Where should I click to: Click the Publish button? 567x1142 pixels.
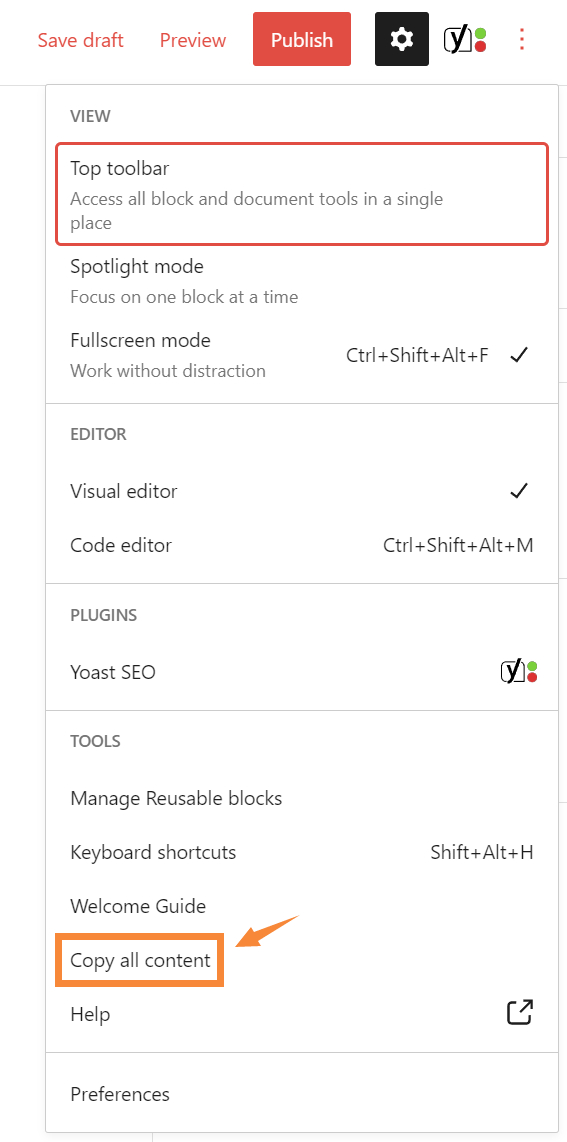pyautogui.click(x=302, y=39)
